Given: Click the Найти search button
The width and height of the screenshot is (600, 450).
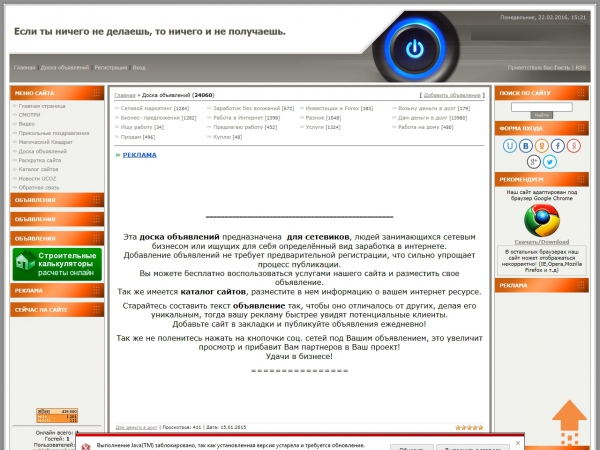Looking at the screenshot, I should tap(541, 116).
